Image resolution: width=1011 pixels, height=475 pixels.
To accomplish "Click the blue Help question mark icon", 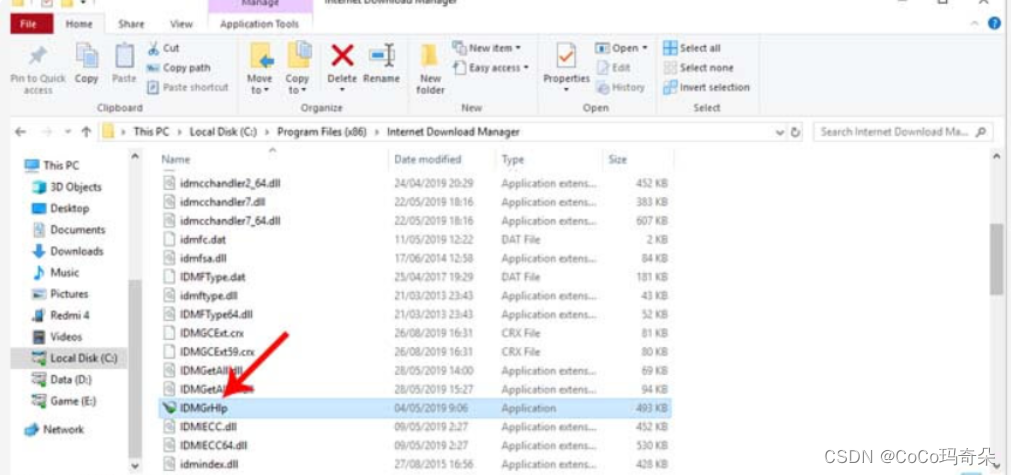I will (995, 23).
